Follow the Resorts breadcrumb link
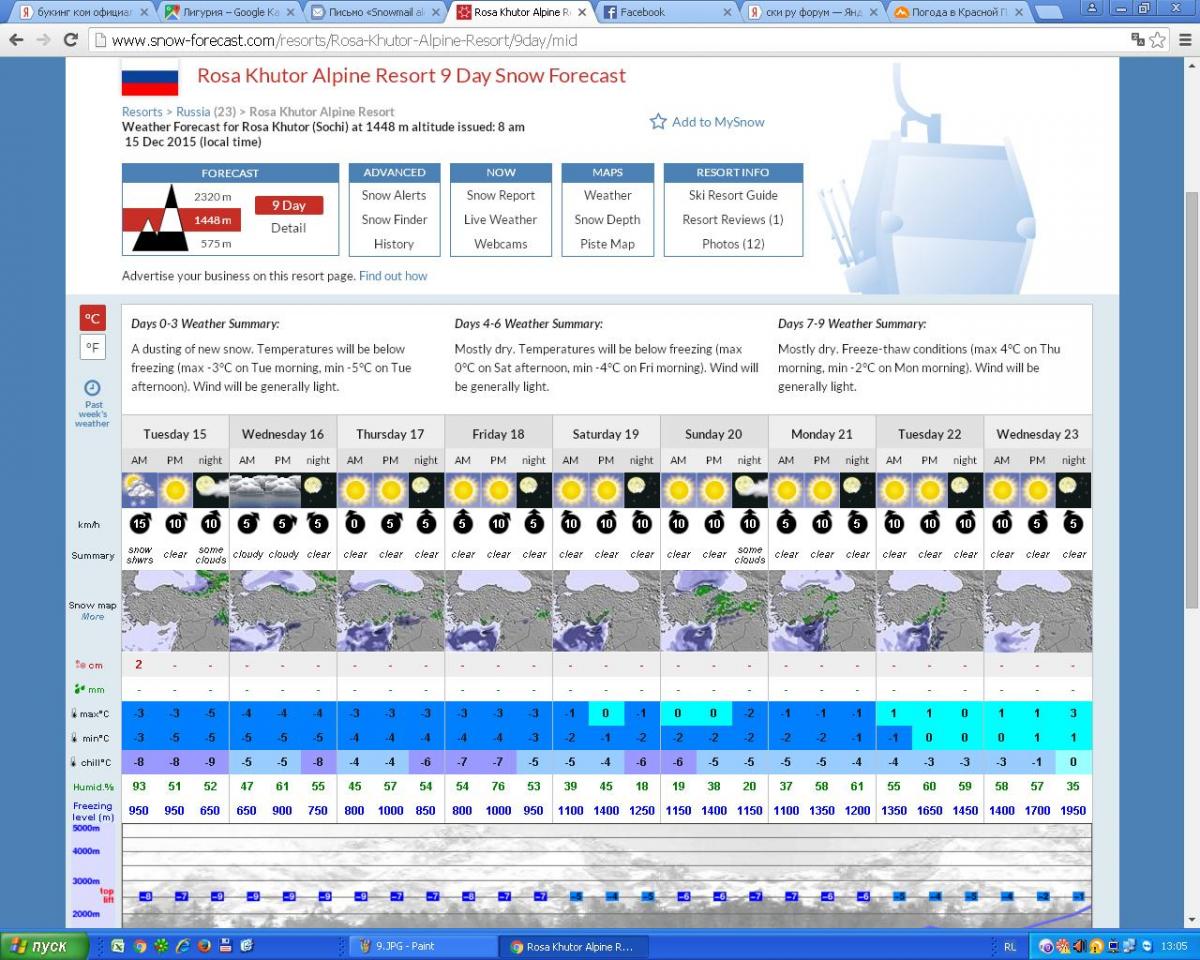Viewport: 1200px width, 960px height. [142, 112]
